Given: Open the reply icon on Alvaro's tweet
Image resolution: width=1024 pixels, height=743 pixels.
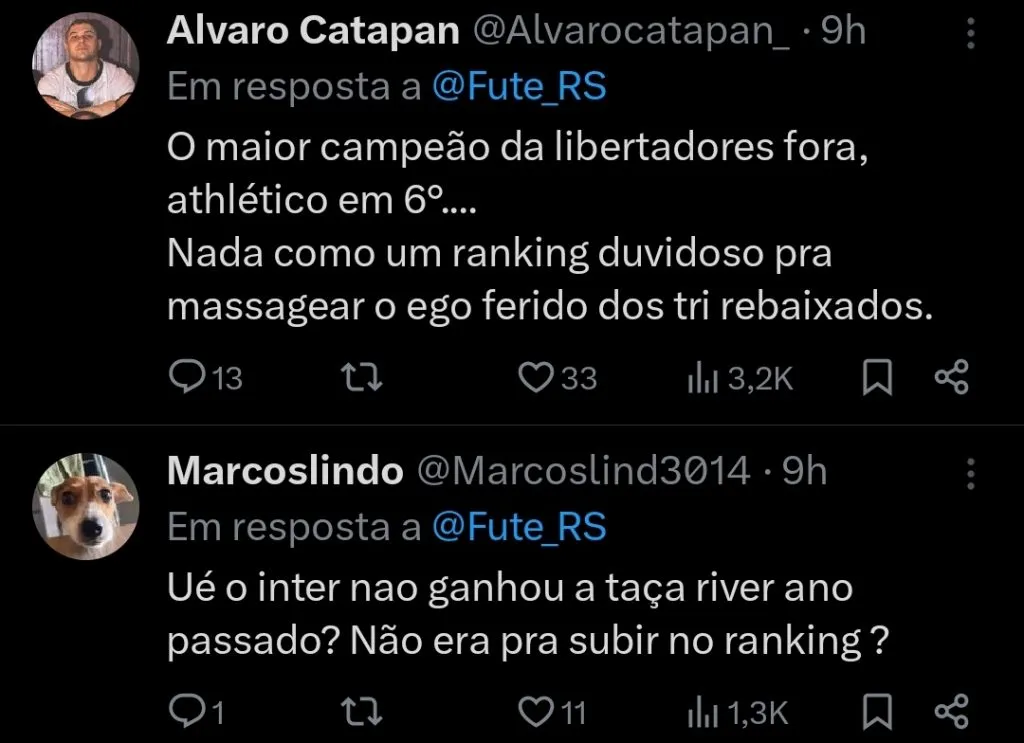Looking at the screenshot, I should tap(189, 378).
